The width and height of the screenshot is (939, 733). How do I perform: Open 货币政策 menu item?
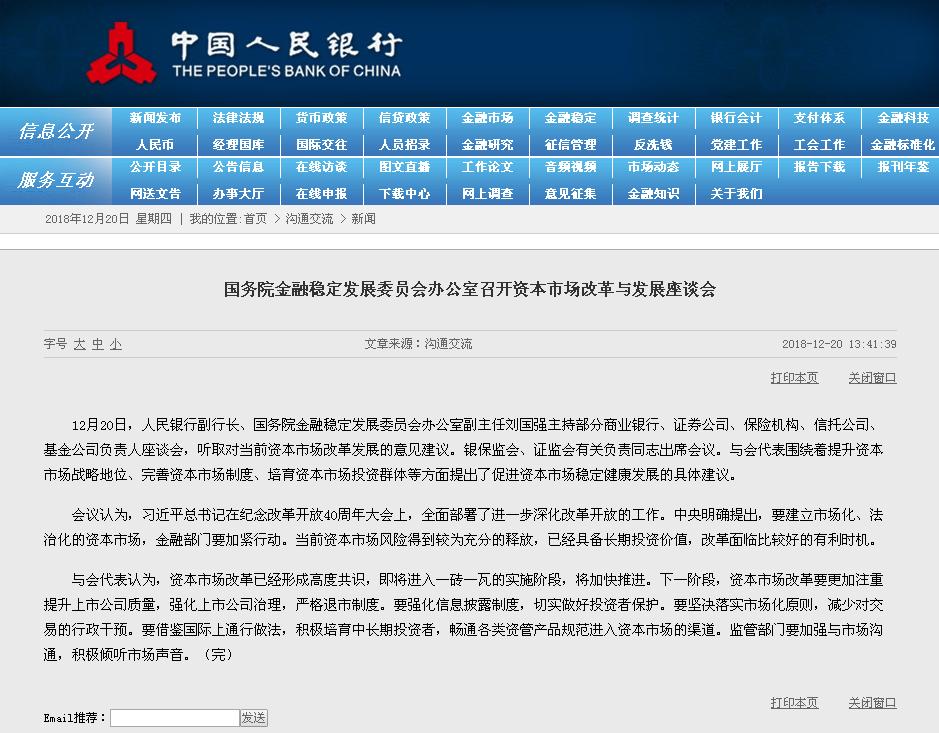tap(322, 118)
